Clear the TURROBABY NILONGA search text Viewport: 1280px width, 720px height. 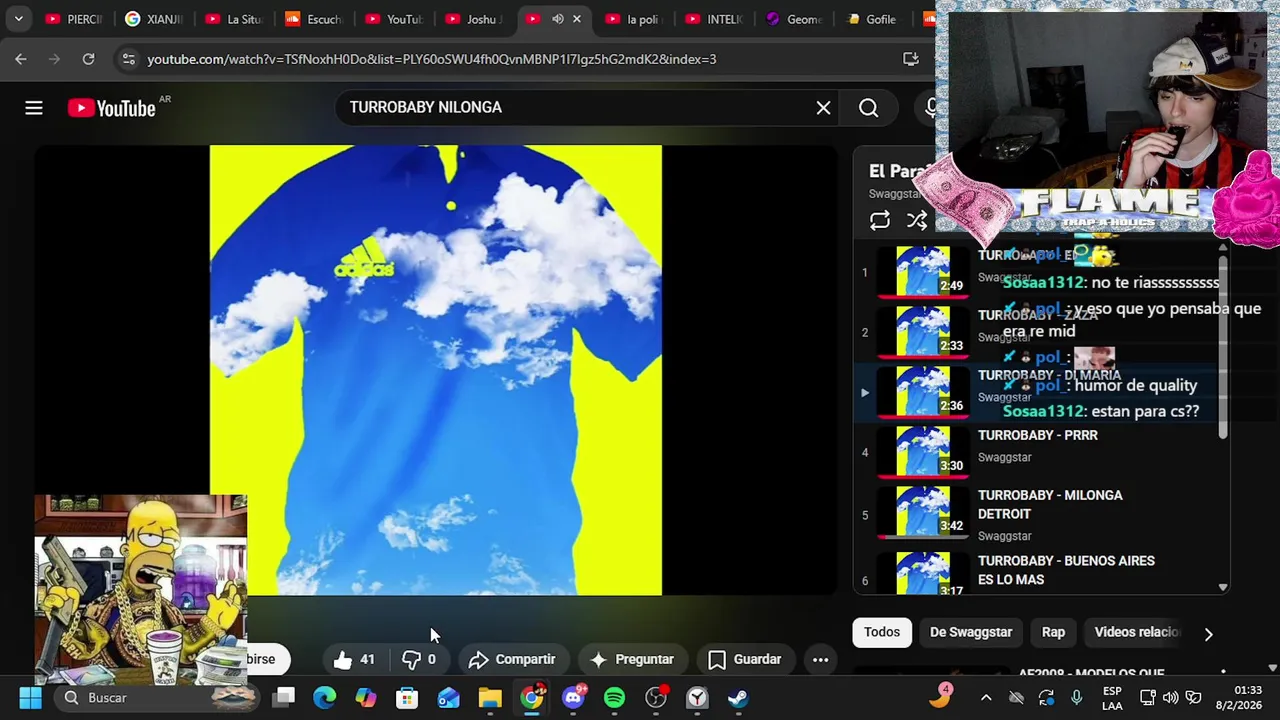point(823,108)
